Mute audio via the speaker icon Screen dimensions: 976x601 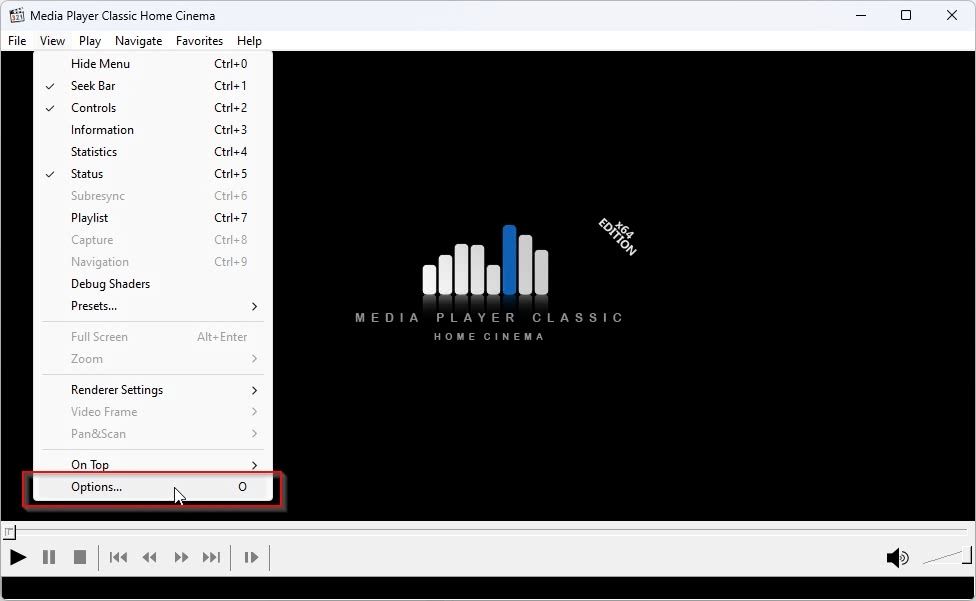pyautogui.click(x=897, y=557)
